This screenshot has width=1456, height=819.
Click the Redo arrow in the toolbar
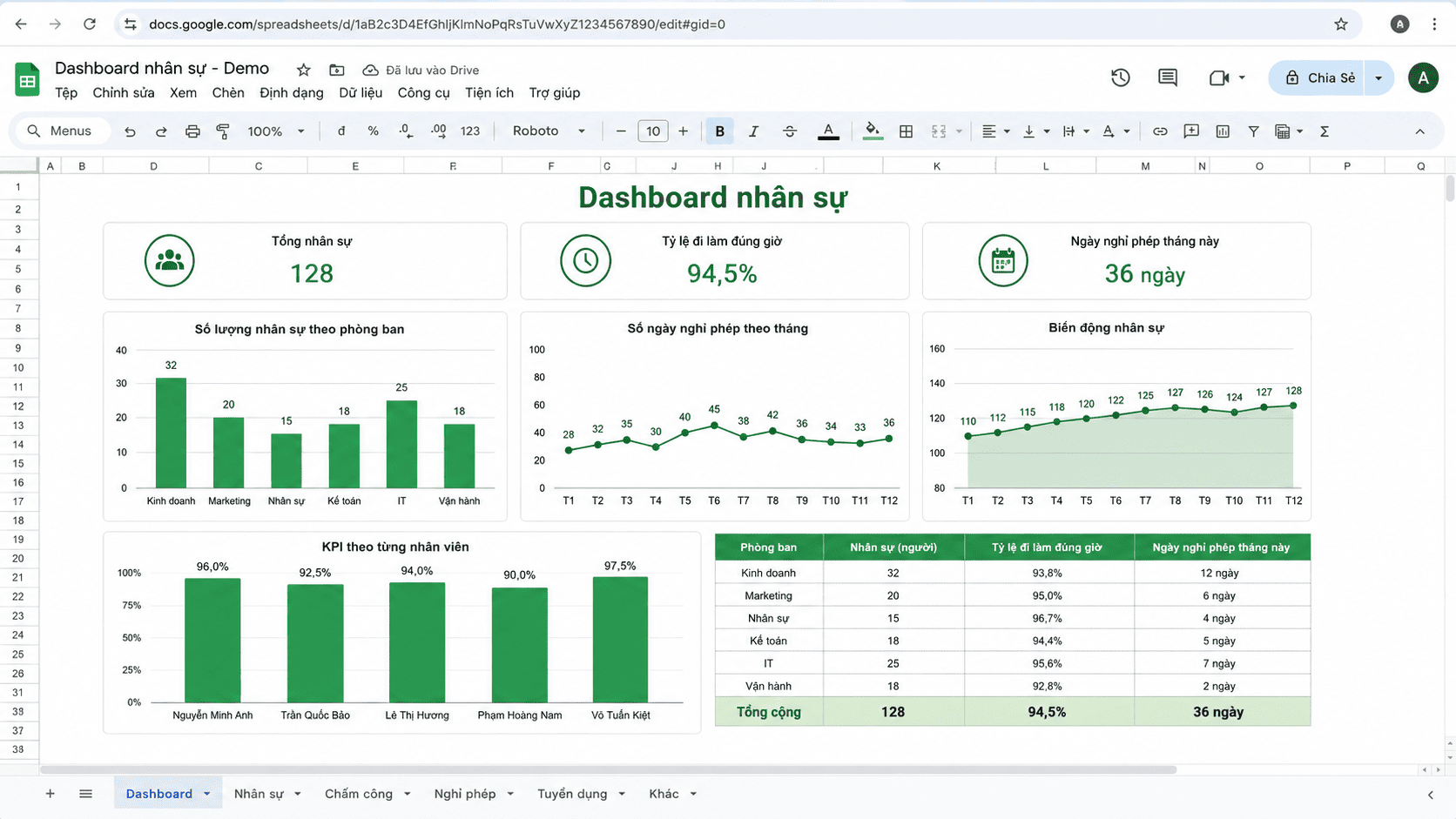(x=161, y=131)
